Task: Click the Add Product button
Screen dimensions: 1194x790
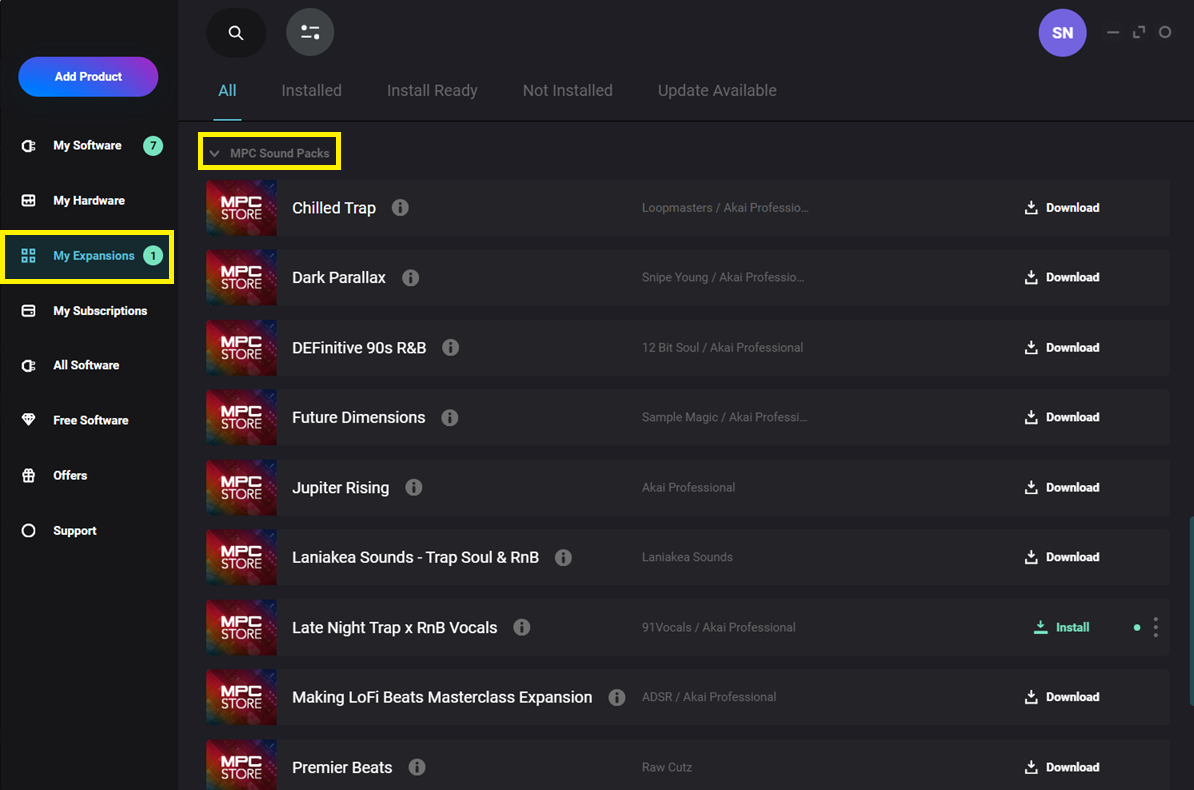Action: tap(88, 77)
